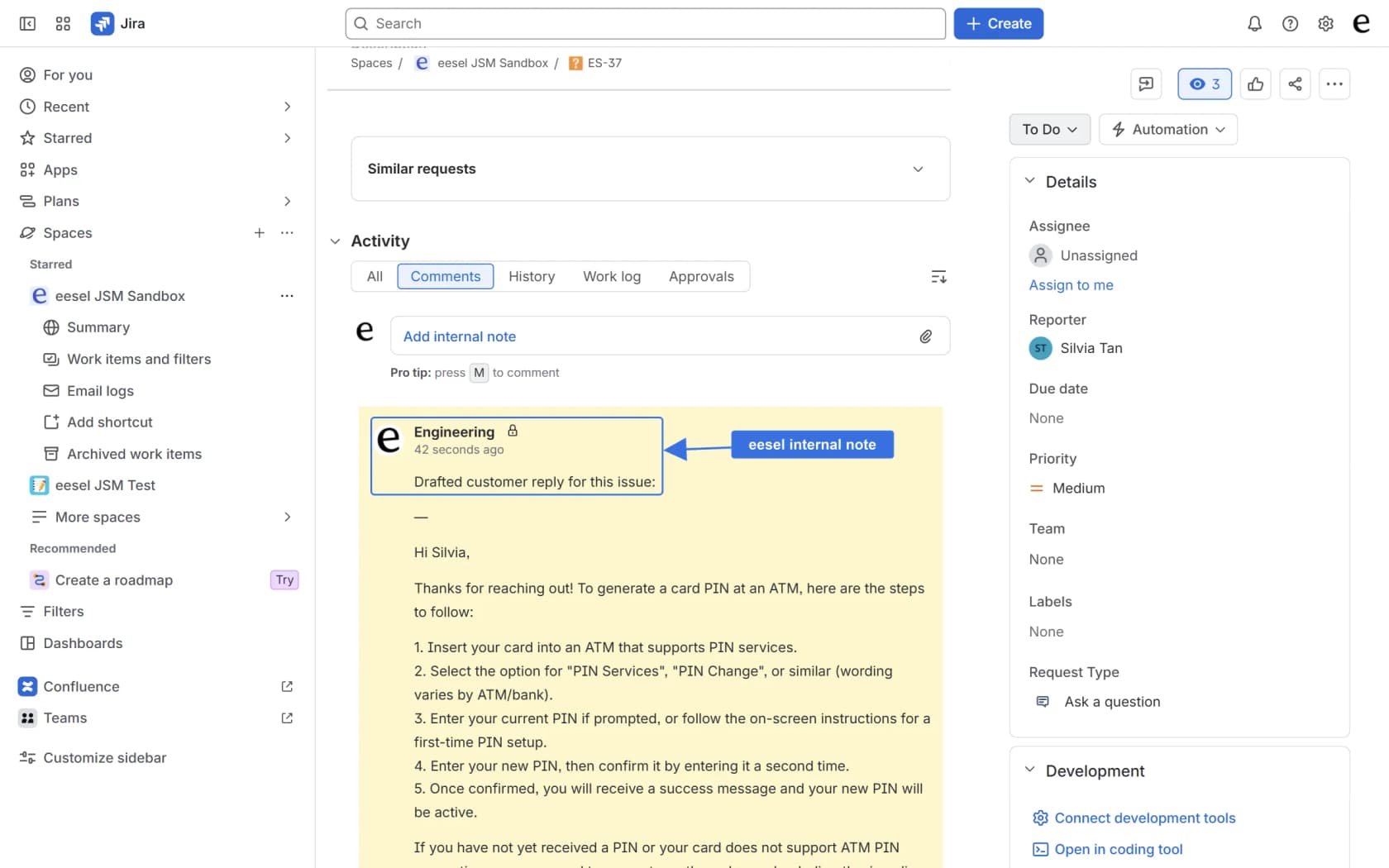Screen dimensions: 1389x868
Task: Click the Assign to me link
Action: [x=1071, y=285]
